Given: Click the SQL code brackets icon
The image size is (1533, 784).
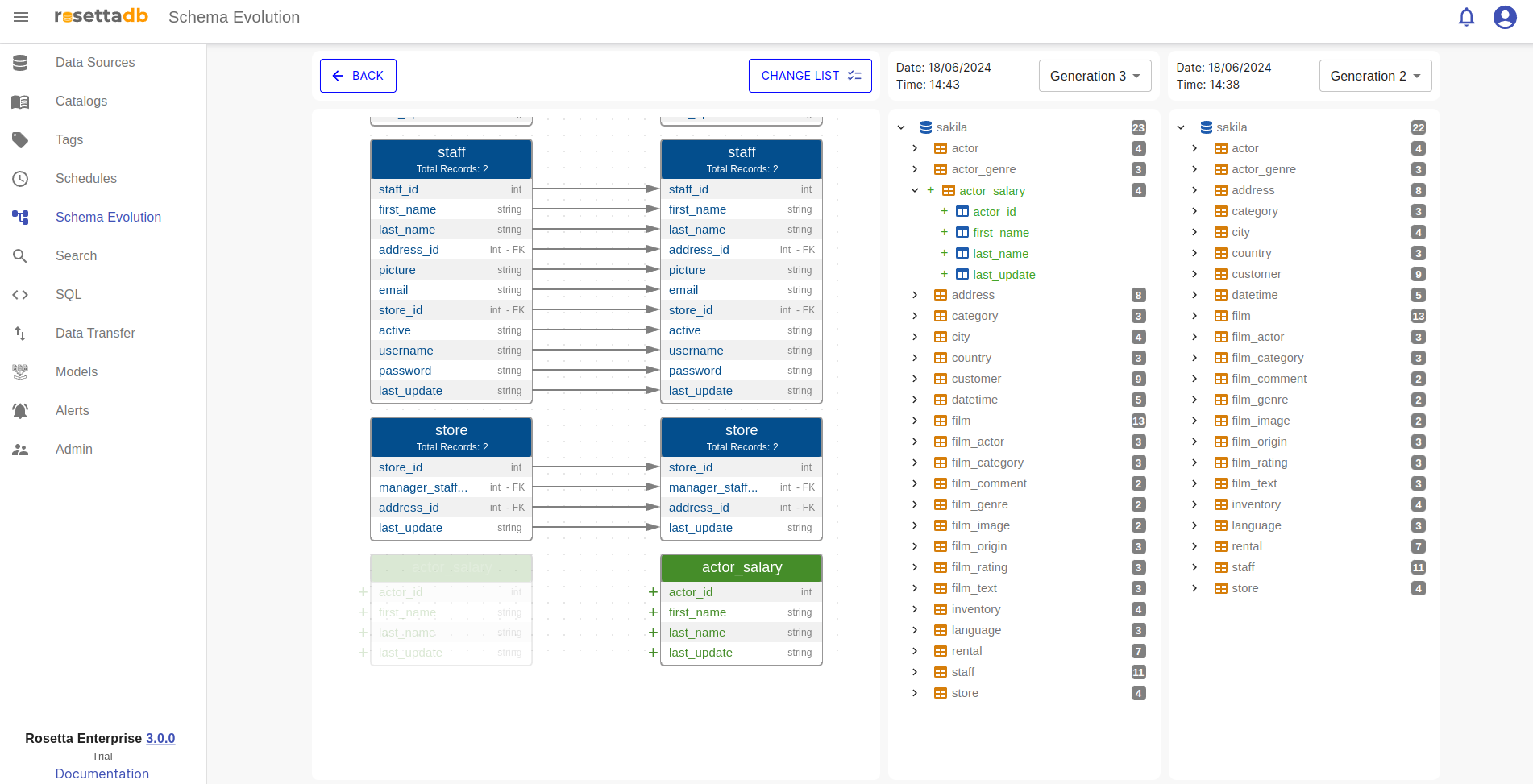Looking at the screenshot, I should (x=20, y=295).
